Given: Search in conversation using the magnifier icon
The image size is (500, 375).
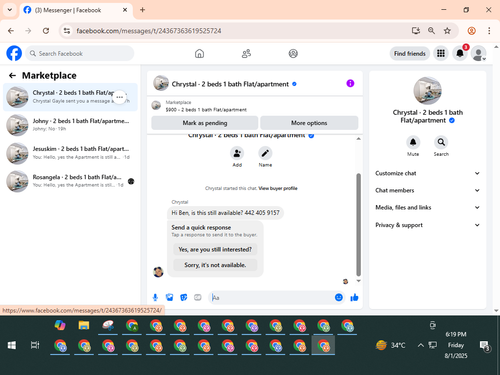Looking at the screenshot, I should tap(441, 142).
